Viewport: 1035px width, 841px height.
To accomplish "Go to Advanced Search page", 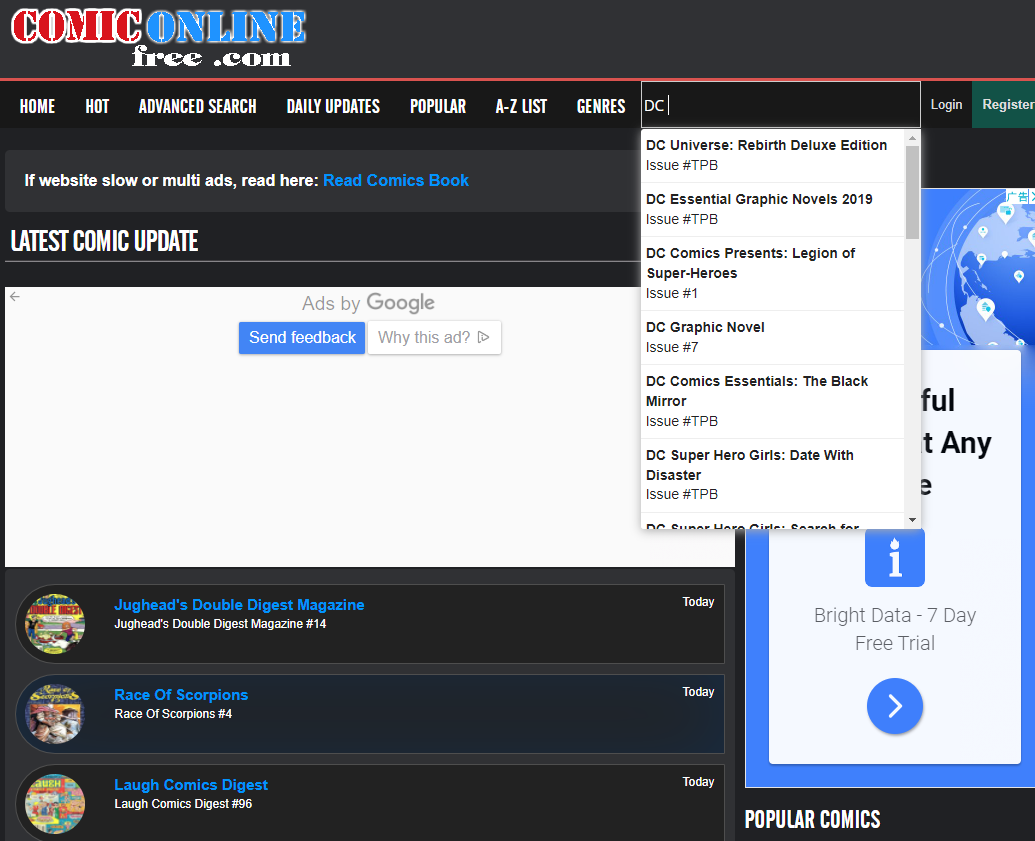I will [197, 106].
